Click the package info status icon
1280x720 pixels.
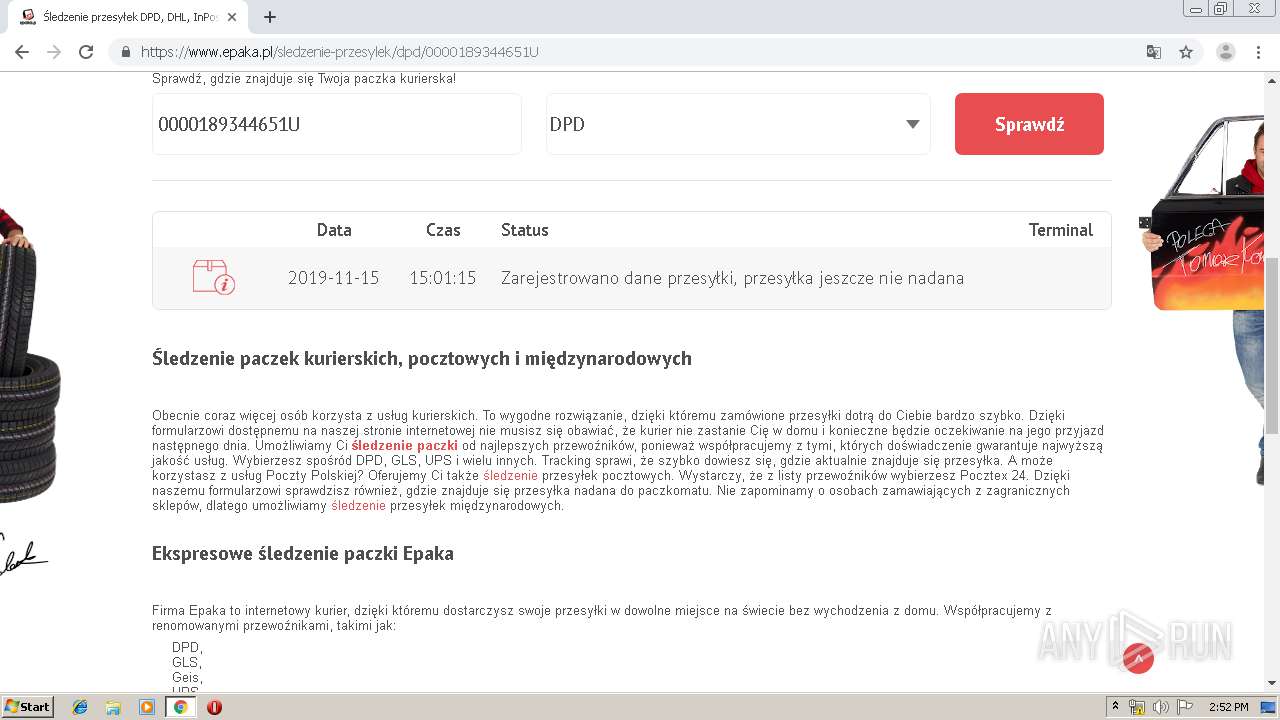pyautogui.click(x=213, y=277)
